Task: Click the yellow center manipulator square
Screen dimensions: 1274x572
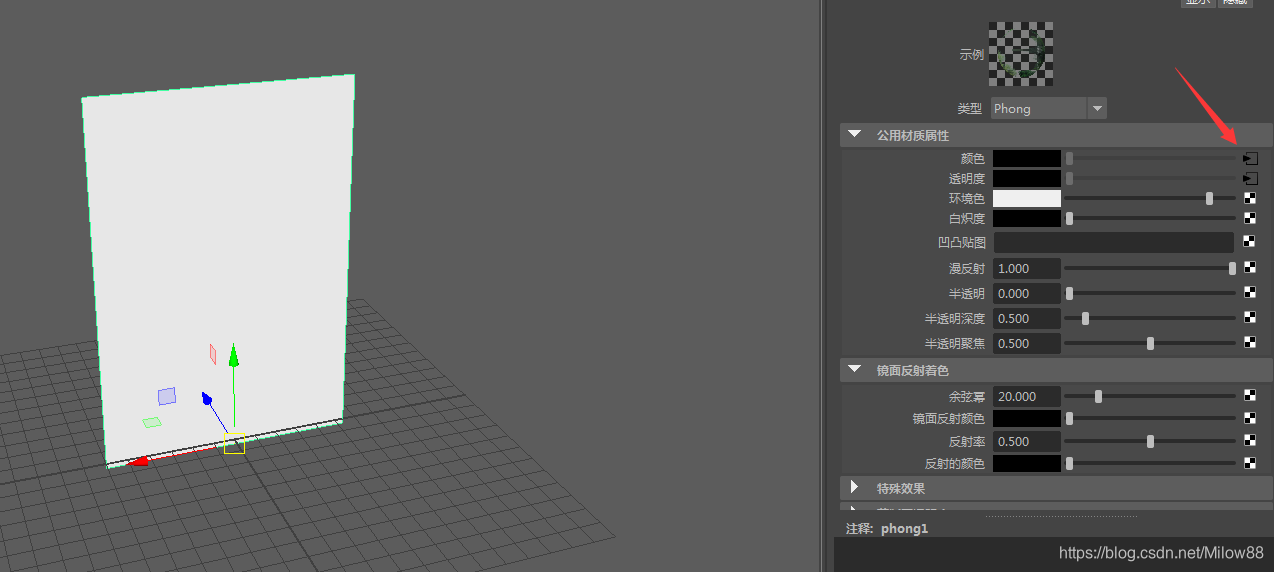Action: tap(234, 443)
